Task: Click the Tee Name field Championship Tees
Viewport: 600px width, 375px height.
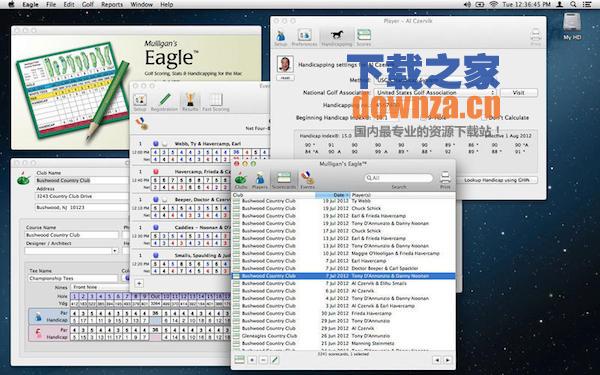Action: click(73, 278)
